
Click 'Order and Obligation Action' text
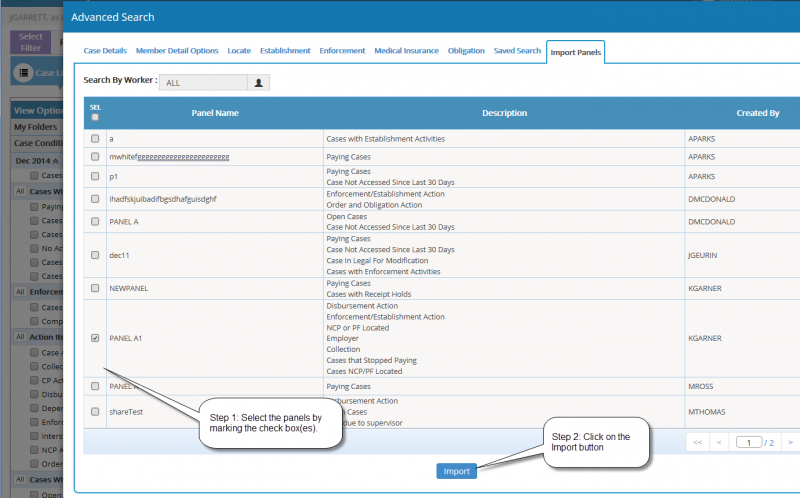[x=374, y=205]
